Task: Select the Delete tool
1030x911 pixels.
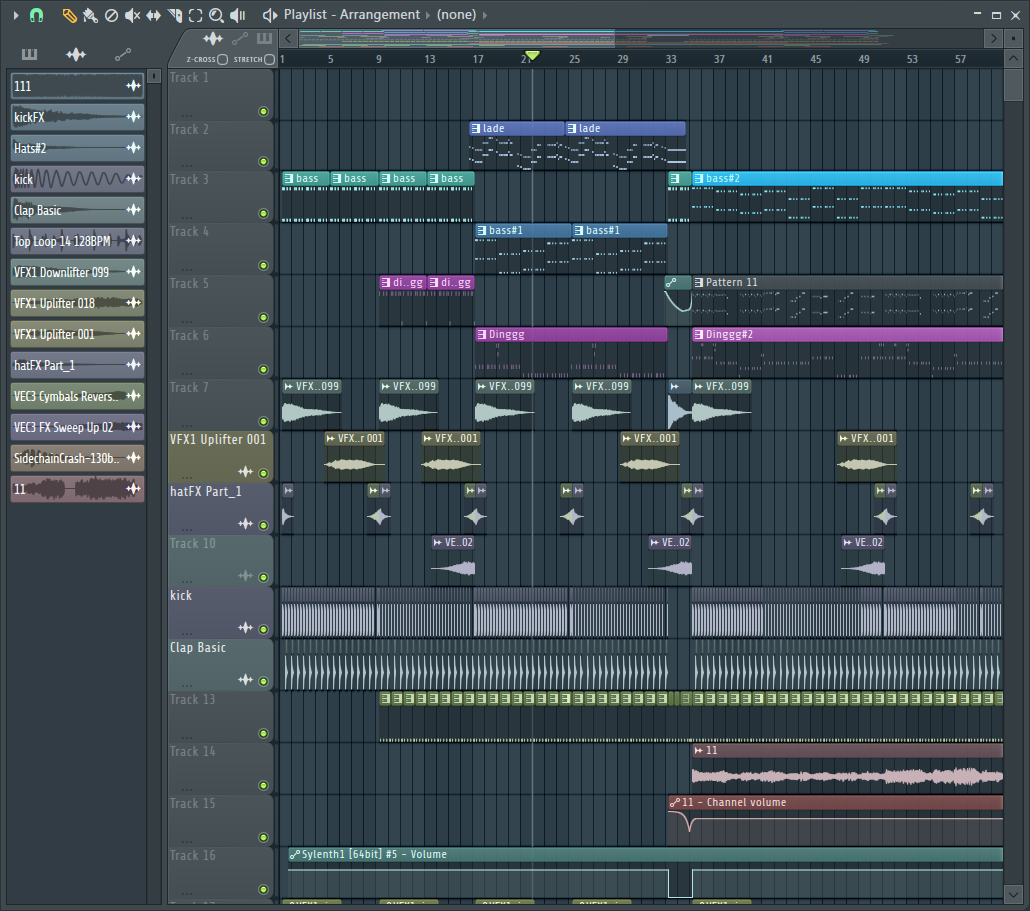Action: (111, 15)
